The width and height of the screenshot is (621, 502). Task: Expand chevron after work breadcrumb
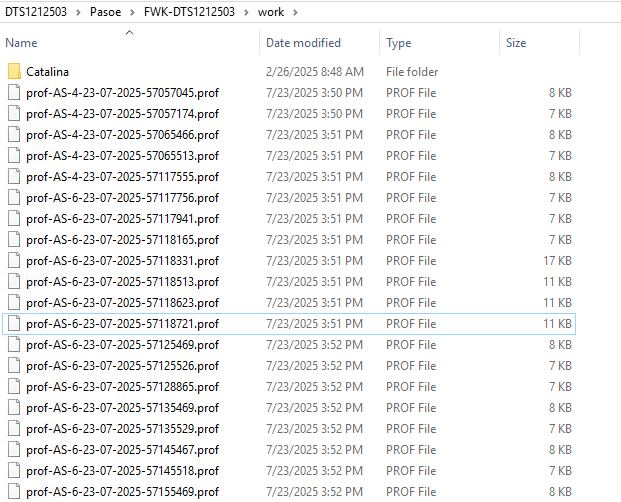pos(295,12)
